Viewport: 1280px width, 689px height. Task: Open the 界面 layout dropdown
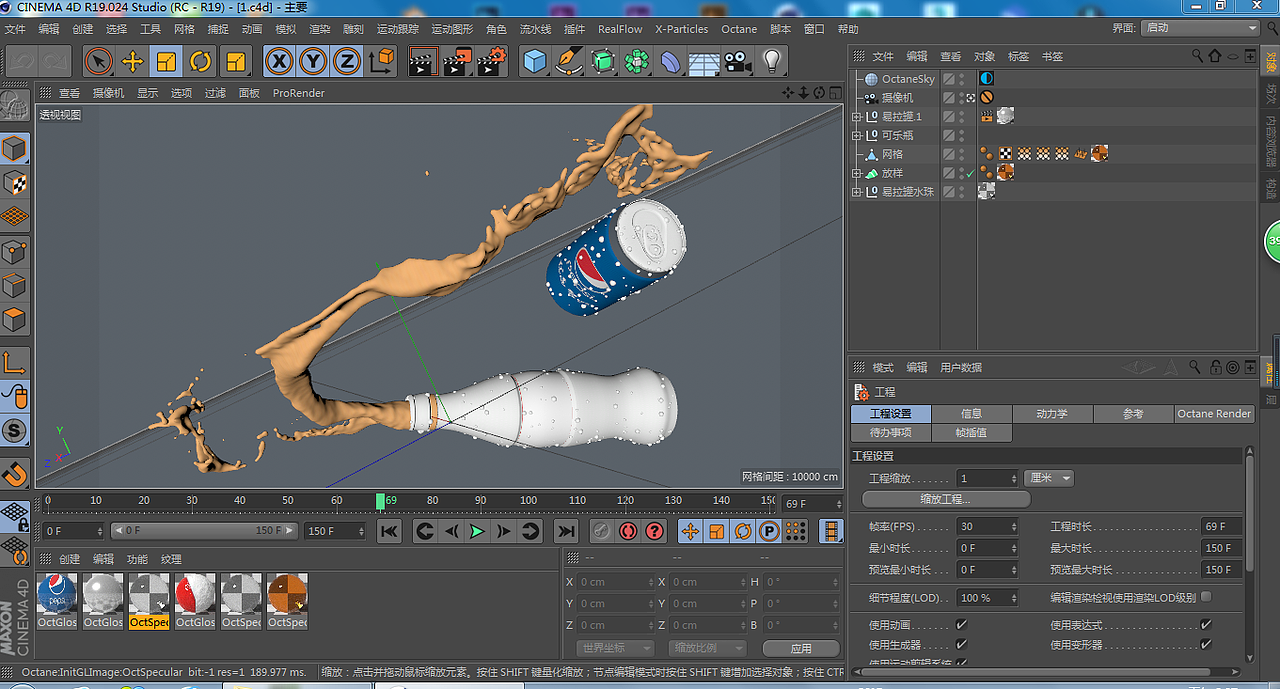(1200, 28)
